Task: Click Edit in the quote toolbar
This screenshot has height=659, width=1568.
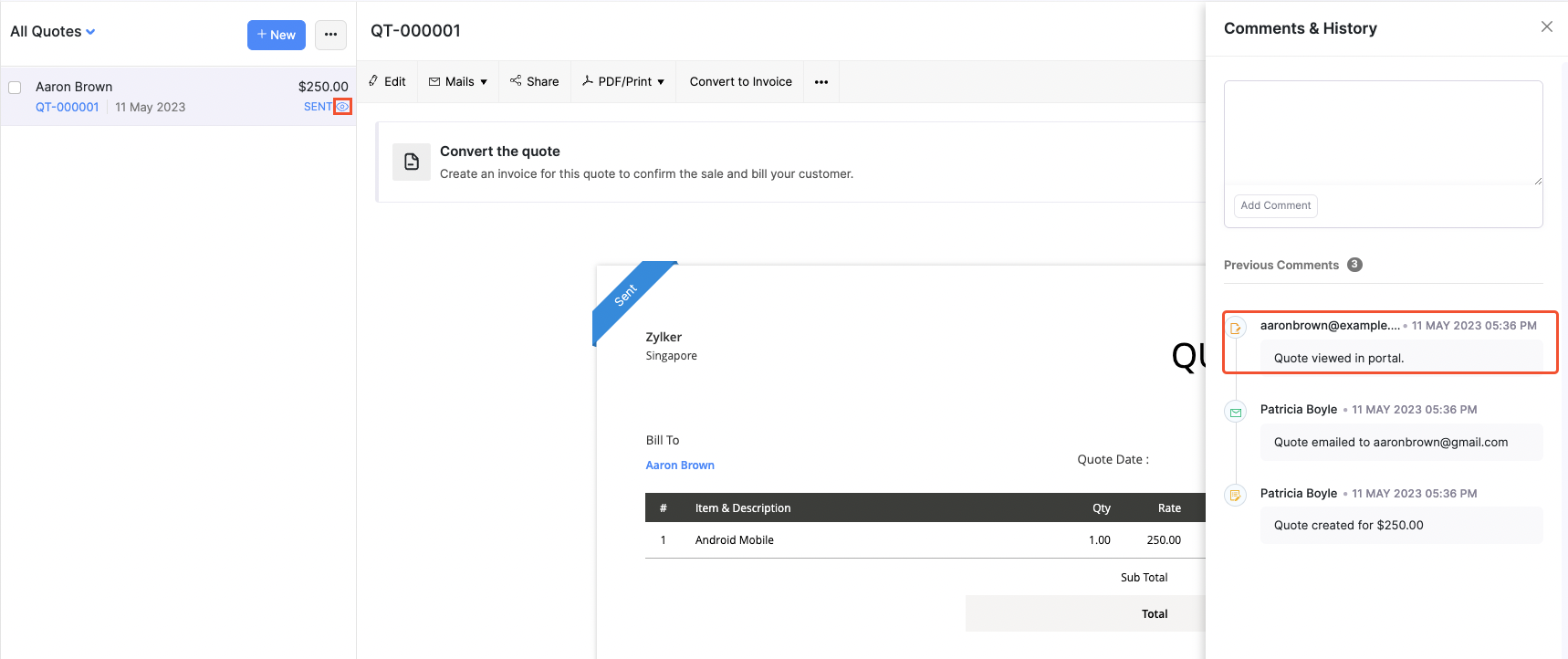Action: (387, 82)
